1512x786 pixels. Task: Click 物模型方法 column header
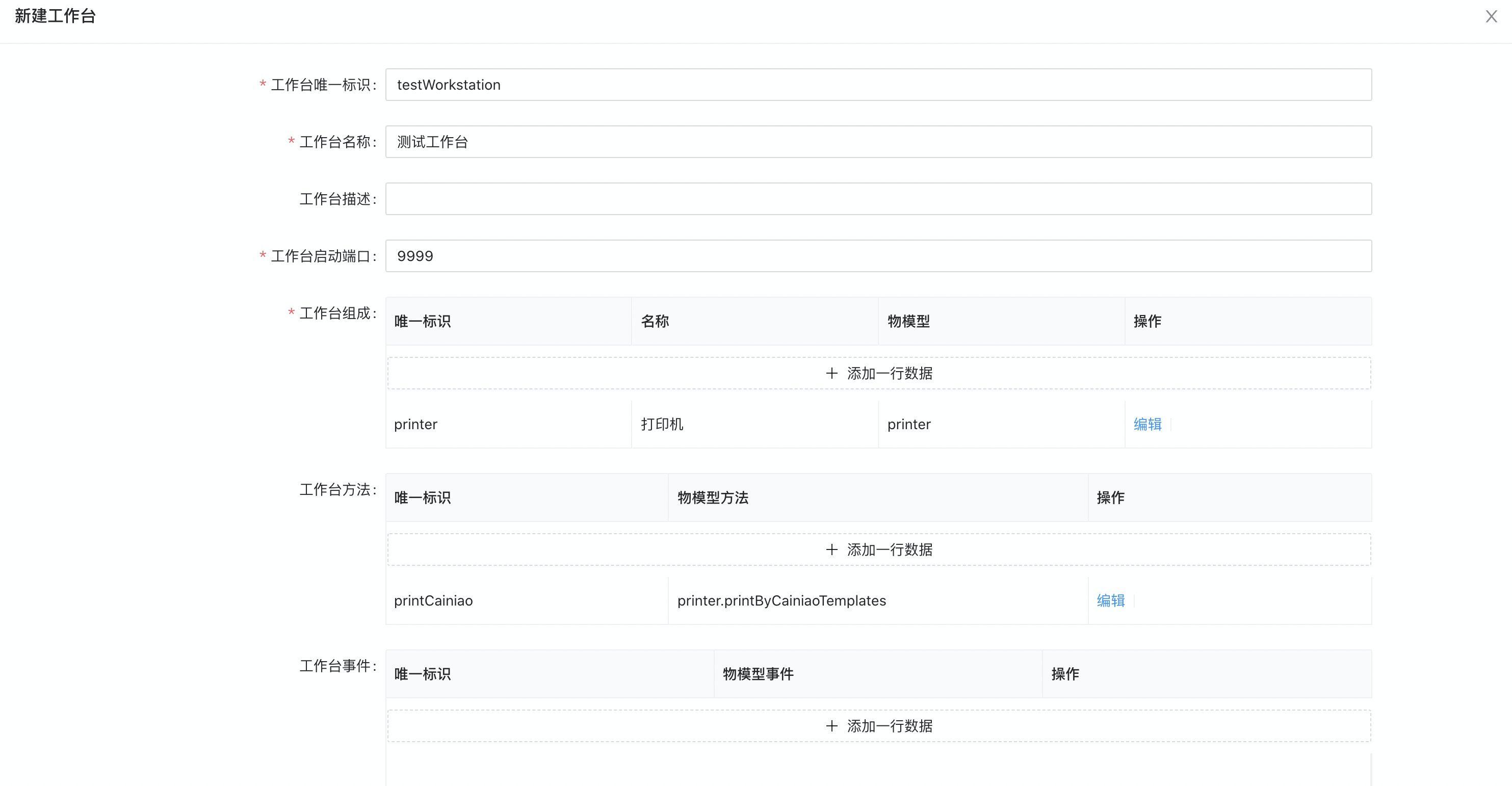(x=713, y=498)
